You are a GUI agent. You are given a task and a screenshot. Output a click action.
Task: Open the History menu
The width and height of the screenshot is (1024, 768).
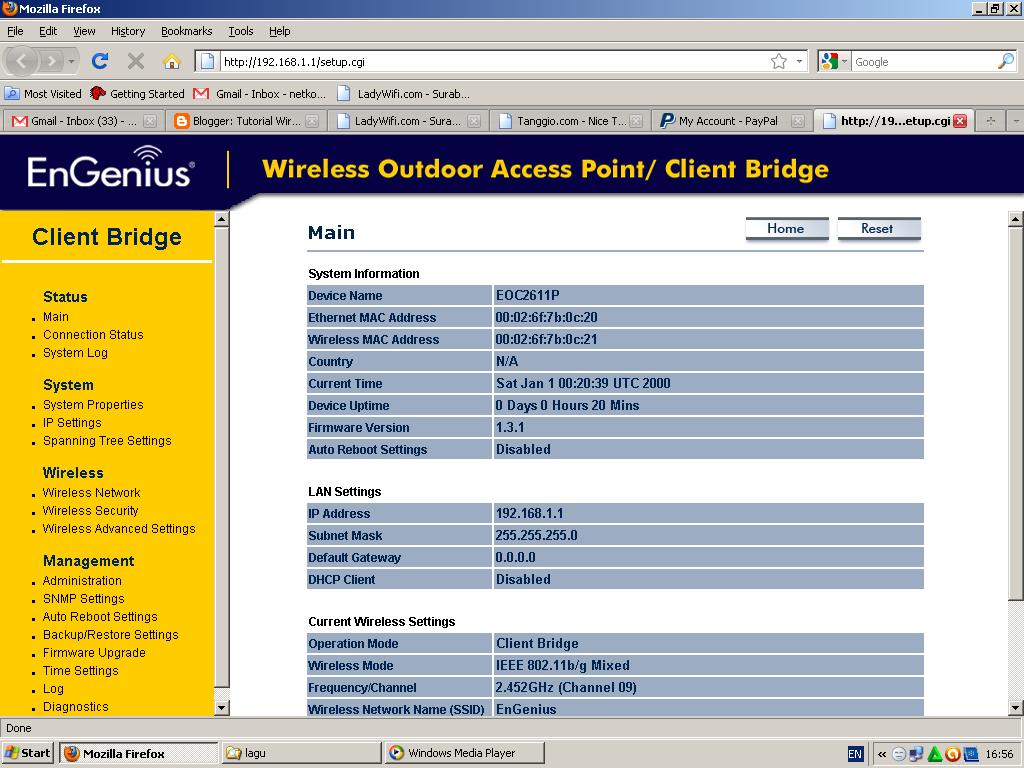point(127,31)
